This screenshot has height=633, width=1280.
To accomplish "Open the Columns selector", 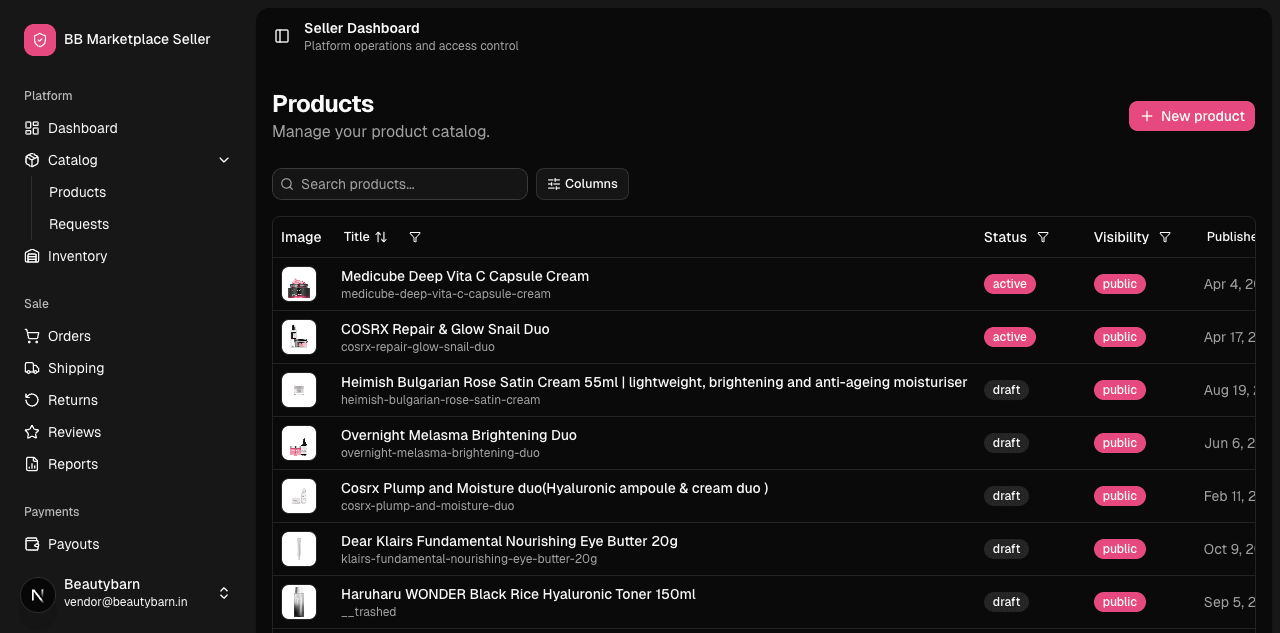I will coord(582,184).
